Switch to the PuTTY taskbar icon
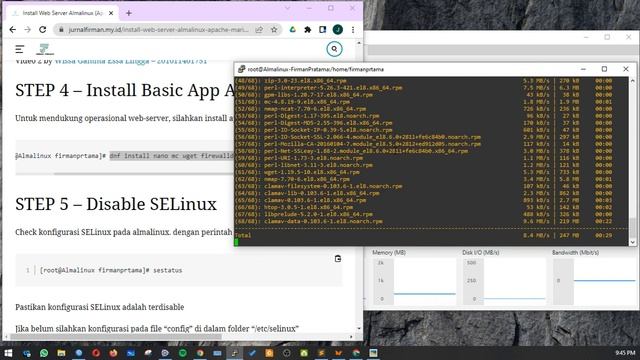640x360 pixels. [x=235, y=353]
